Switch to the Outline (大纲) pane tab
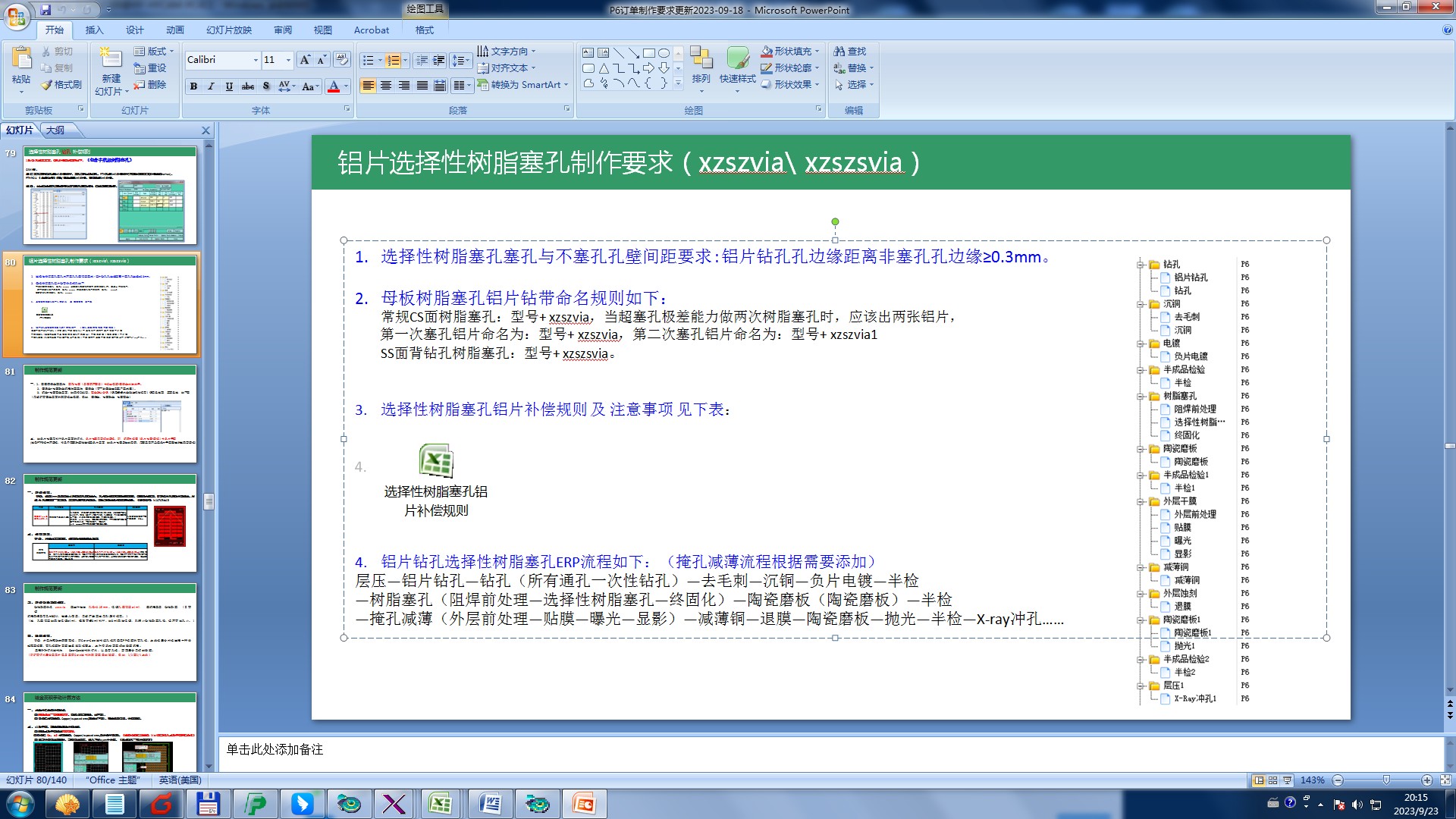 55,130
